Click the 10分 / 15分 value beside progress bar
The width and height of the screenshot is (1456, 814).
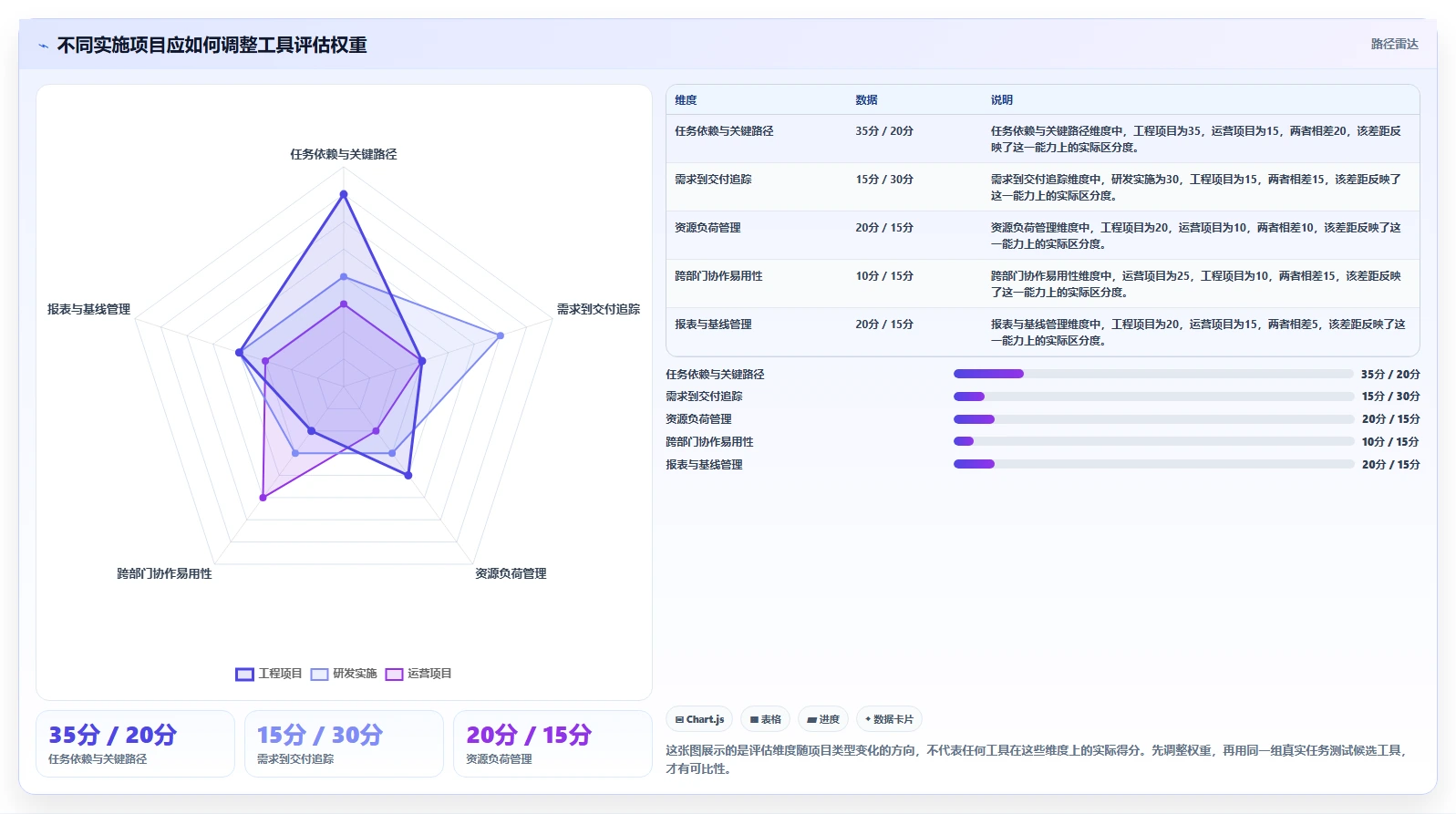click(1390, 442)
